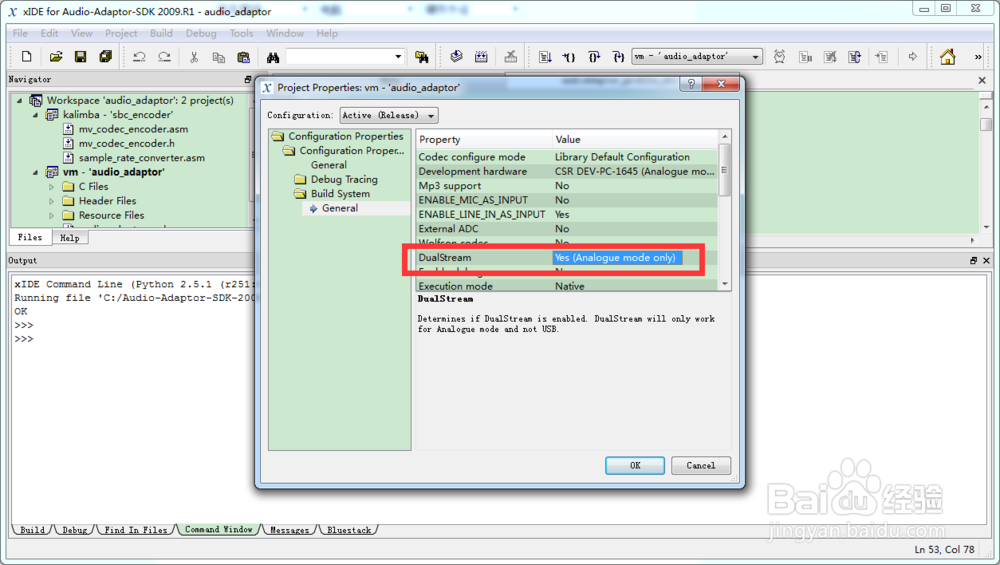
Task: Select mv_codec_encoder.asm file
Action: [133, 129]
